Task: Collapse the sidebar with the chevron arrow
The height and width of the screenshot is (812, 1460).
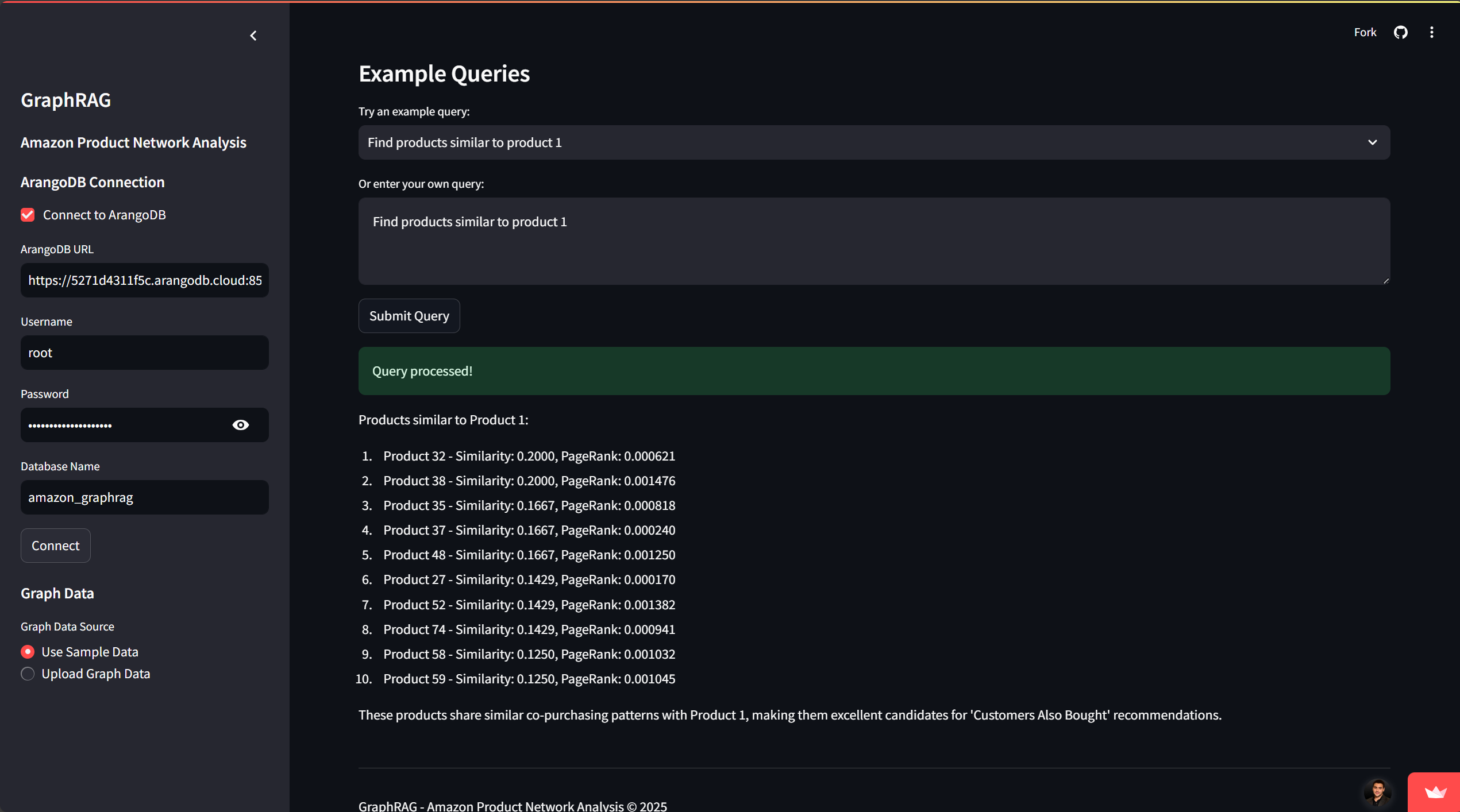Action: (253, 36)
